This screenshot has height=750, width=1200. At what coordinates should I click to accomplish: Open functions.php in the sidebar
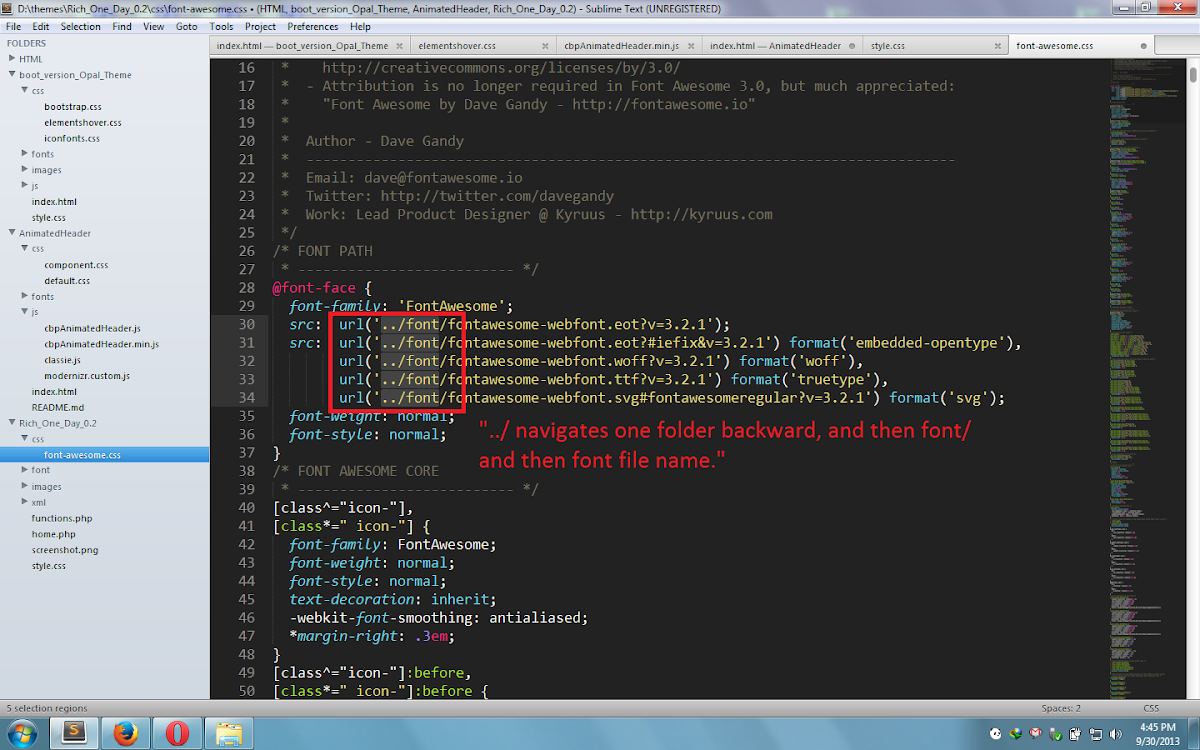point(62,518)
